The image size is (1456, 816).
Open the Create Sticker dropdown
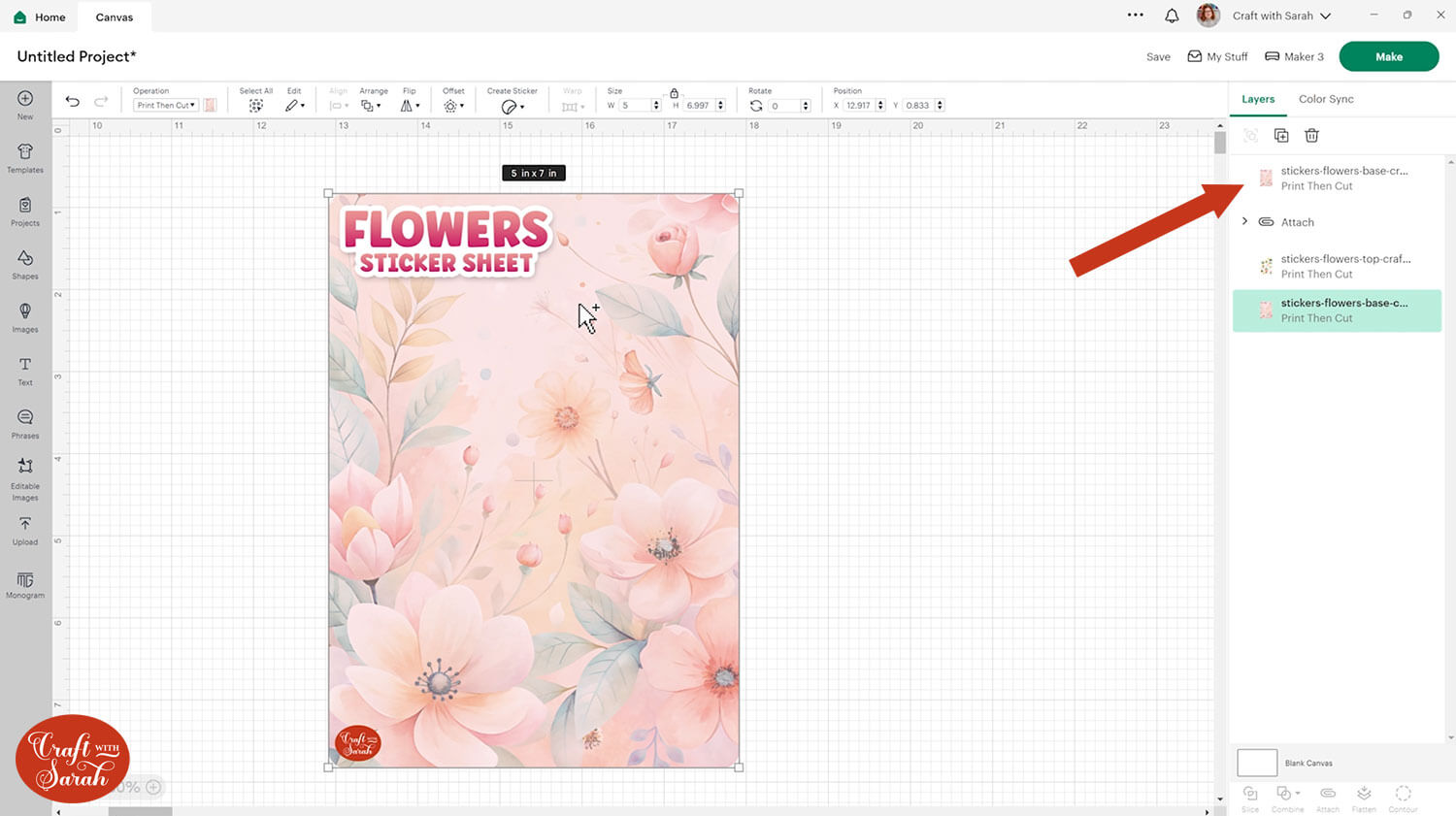[513, 106]
